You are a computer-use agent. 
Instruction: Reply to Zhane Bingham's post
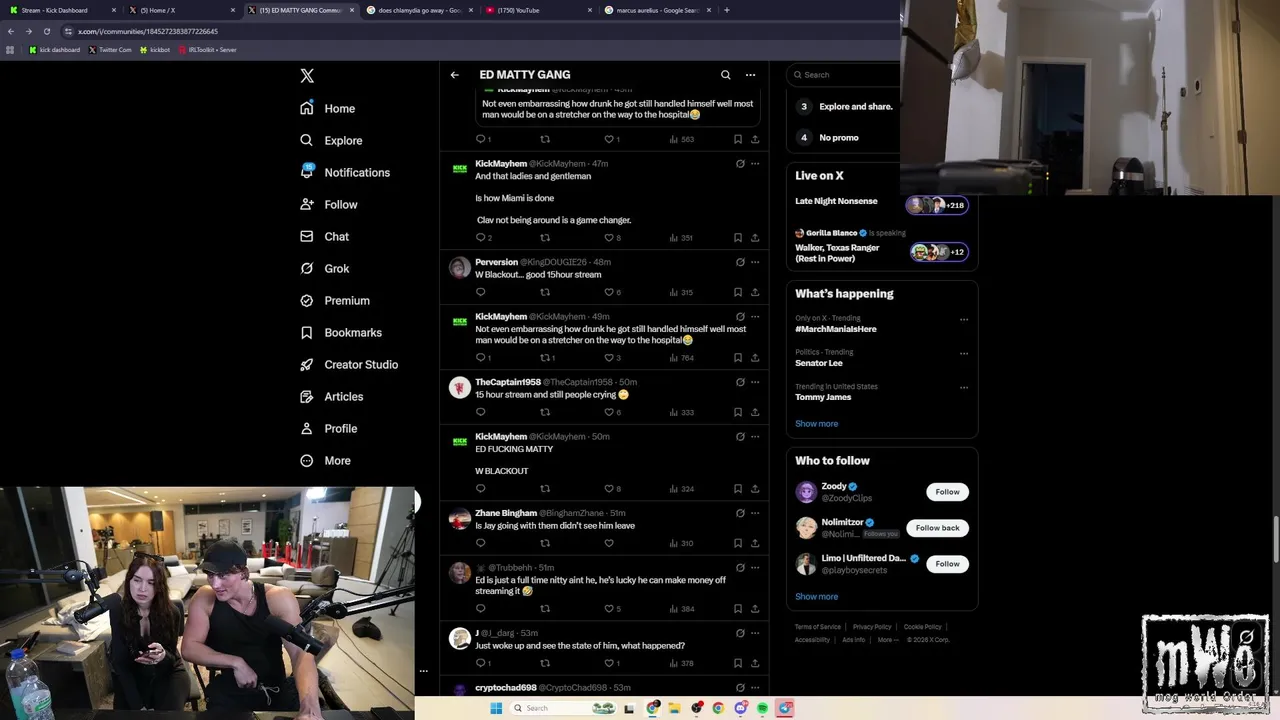[480, 543]
